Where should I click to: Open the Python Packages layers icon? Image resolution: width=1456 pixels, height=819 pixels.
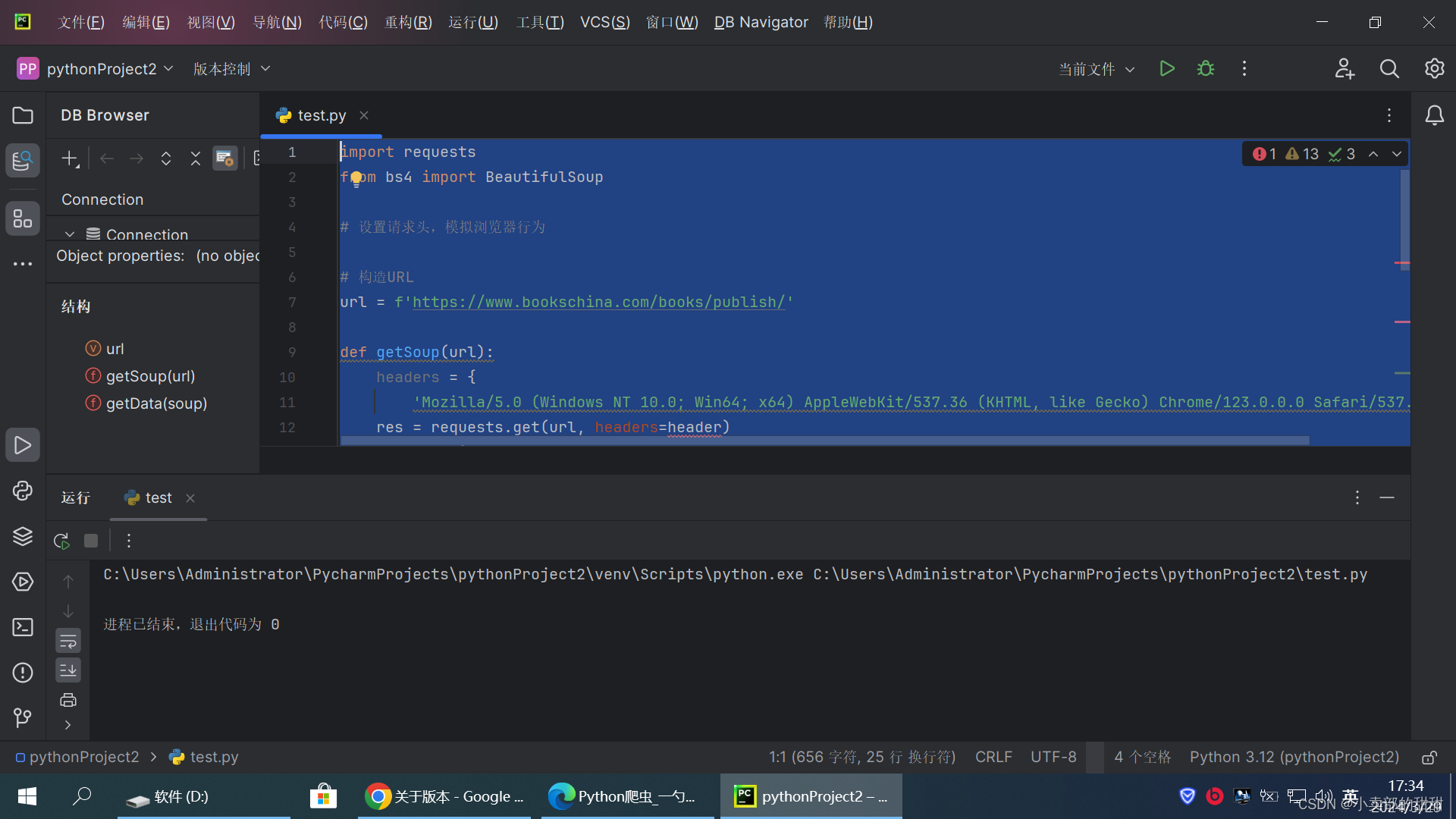pyautogui.click(x=23, y=536)
